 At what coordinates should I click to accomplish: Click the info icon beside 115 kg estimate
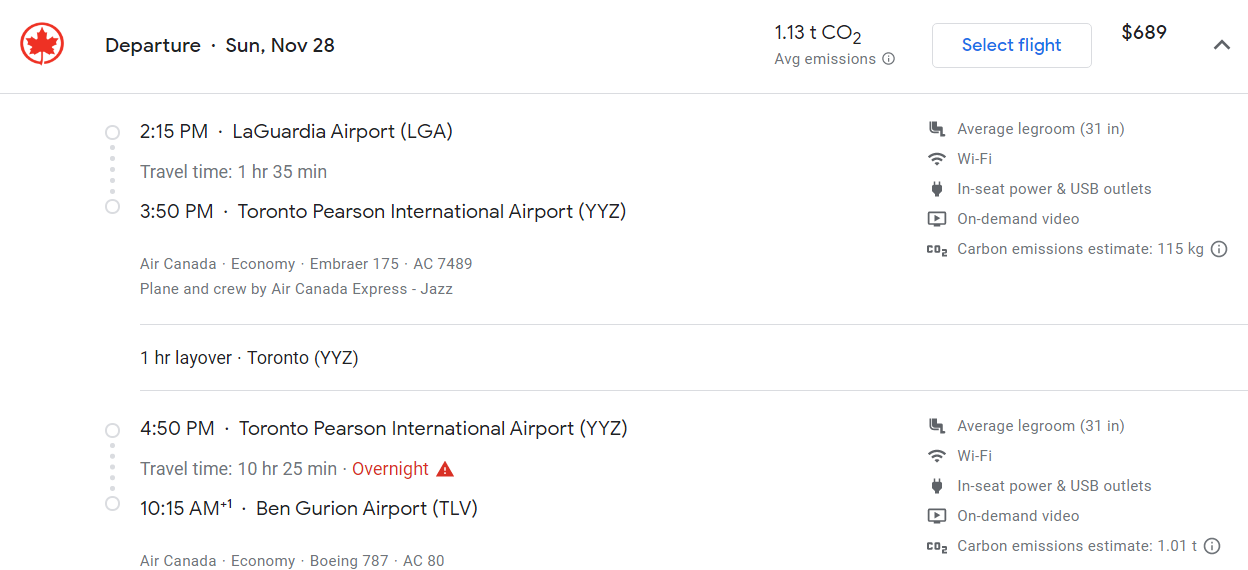click(x=1219, y=249)
